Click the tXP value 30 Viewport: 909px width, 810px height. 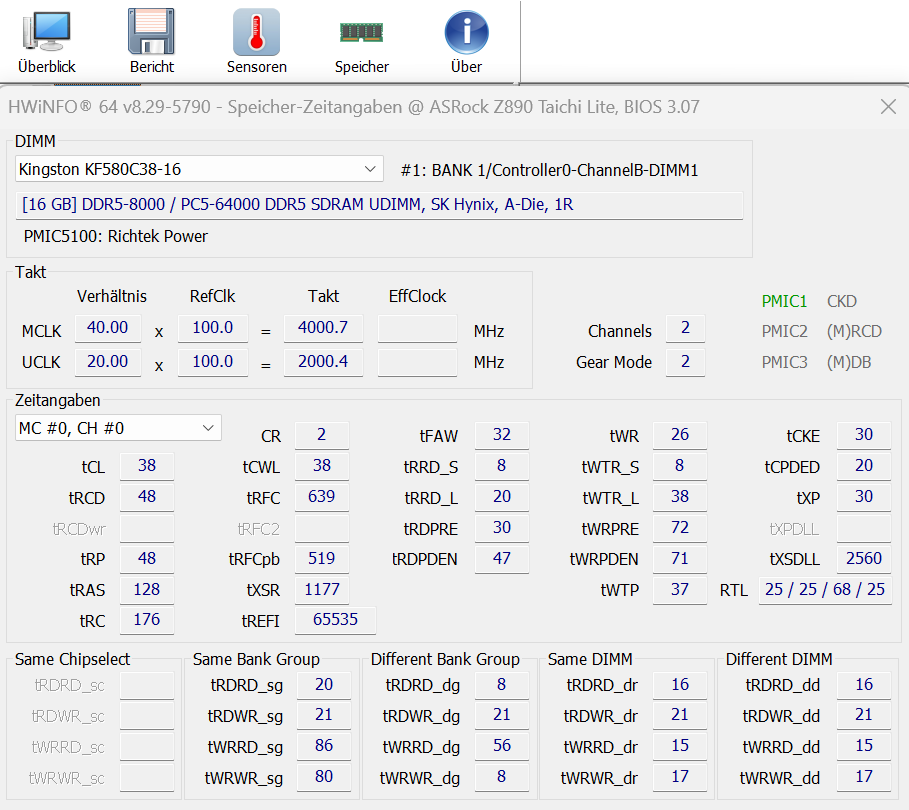tap(864, 497)
